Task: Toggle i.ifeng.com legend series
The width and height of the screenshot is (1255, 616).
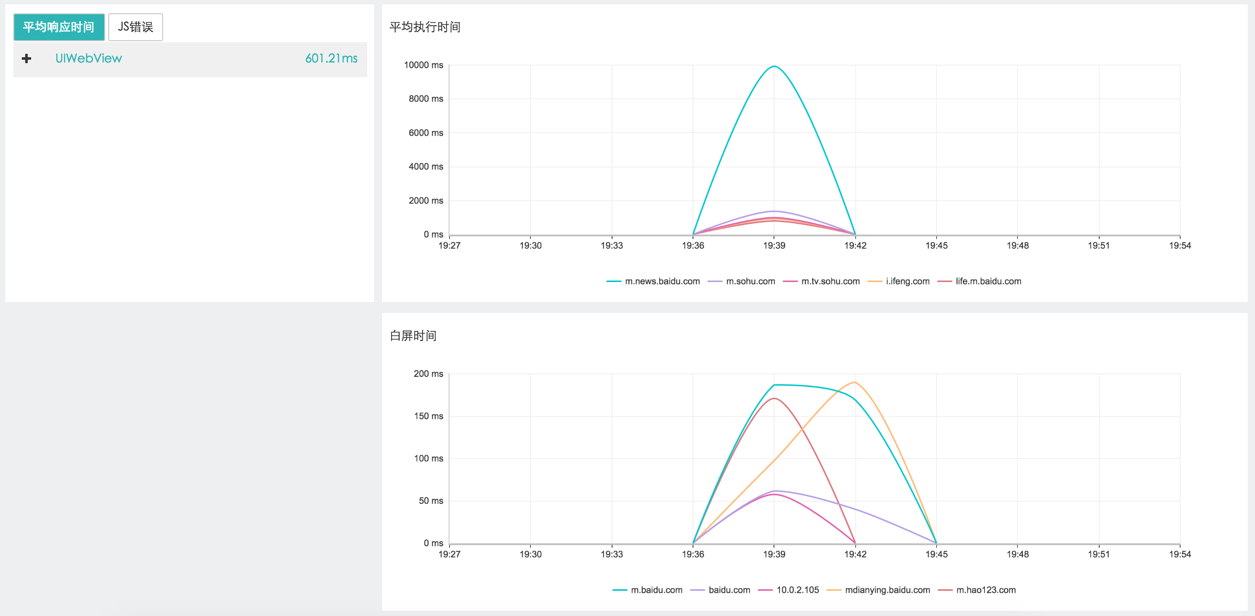Action: (898, 282)
